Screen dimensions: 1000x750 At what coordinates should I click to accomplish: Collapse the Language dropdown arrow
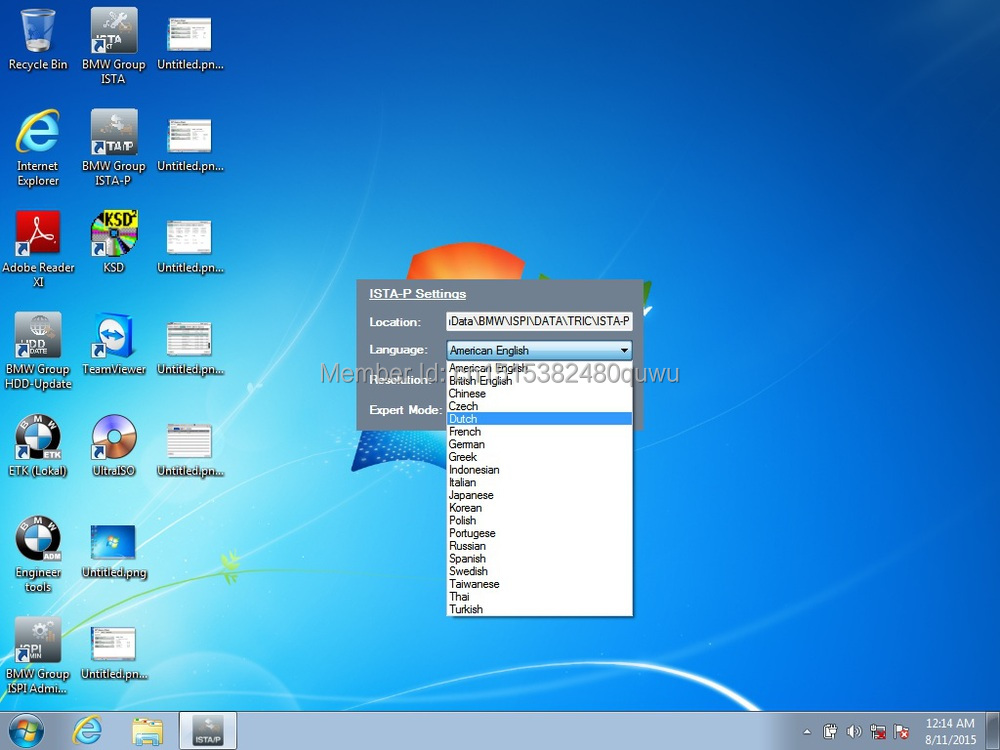[624, 350]
